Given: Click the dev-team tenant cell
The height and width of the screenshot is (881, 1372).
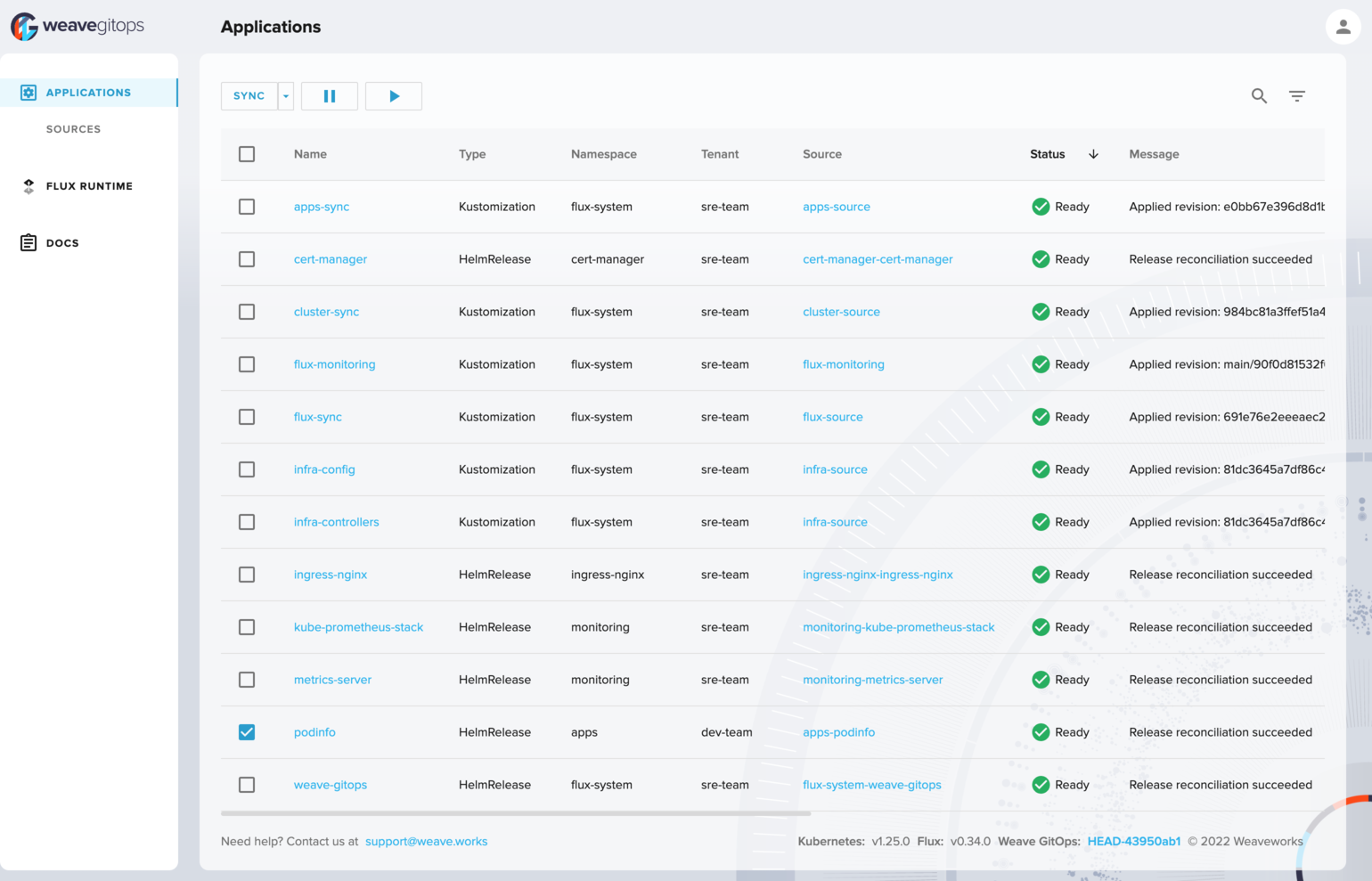Looking at the screenshot, I should (x=727, y=732).
